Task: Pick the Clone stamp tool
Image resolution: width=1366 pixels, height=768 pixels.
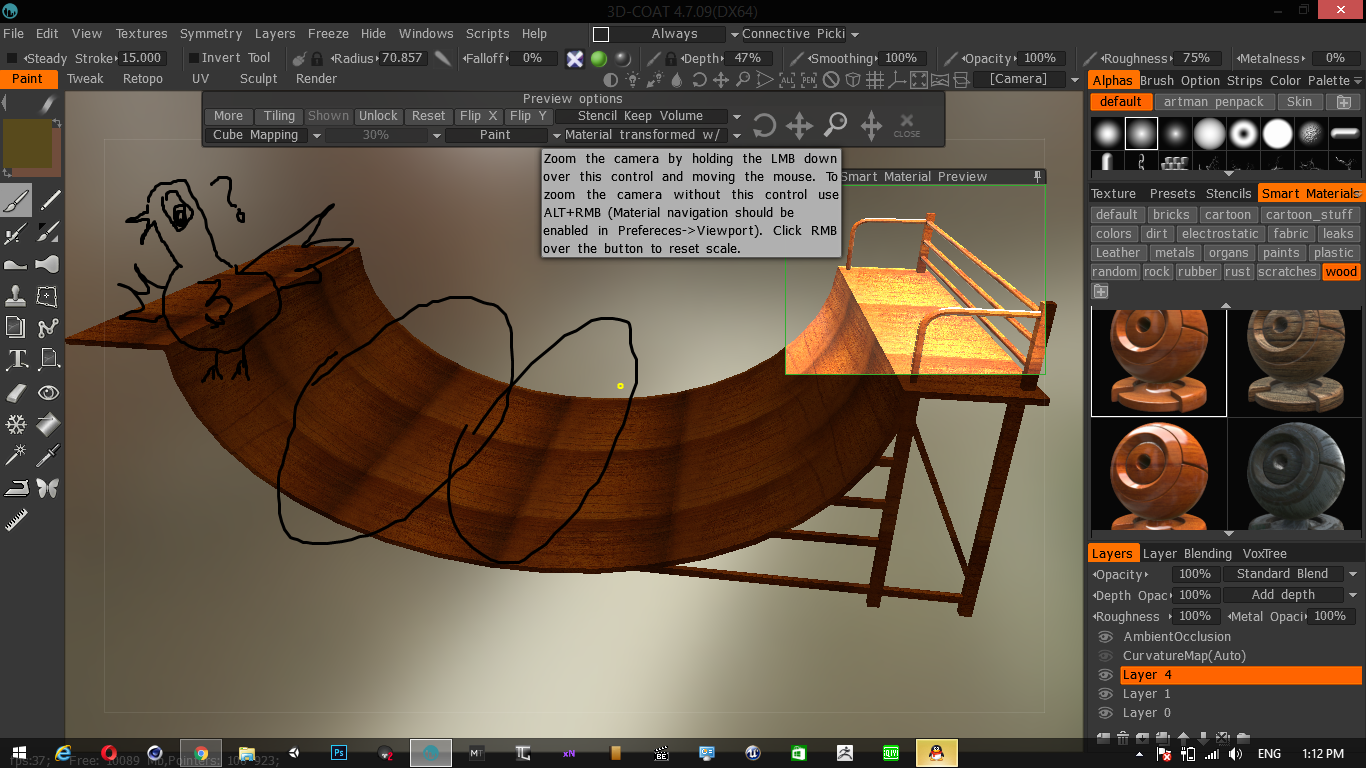Action: coord(16,297)
